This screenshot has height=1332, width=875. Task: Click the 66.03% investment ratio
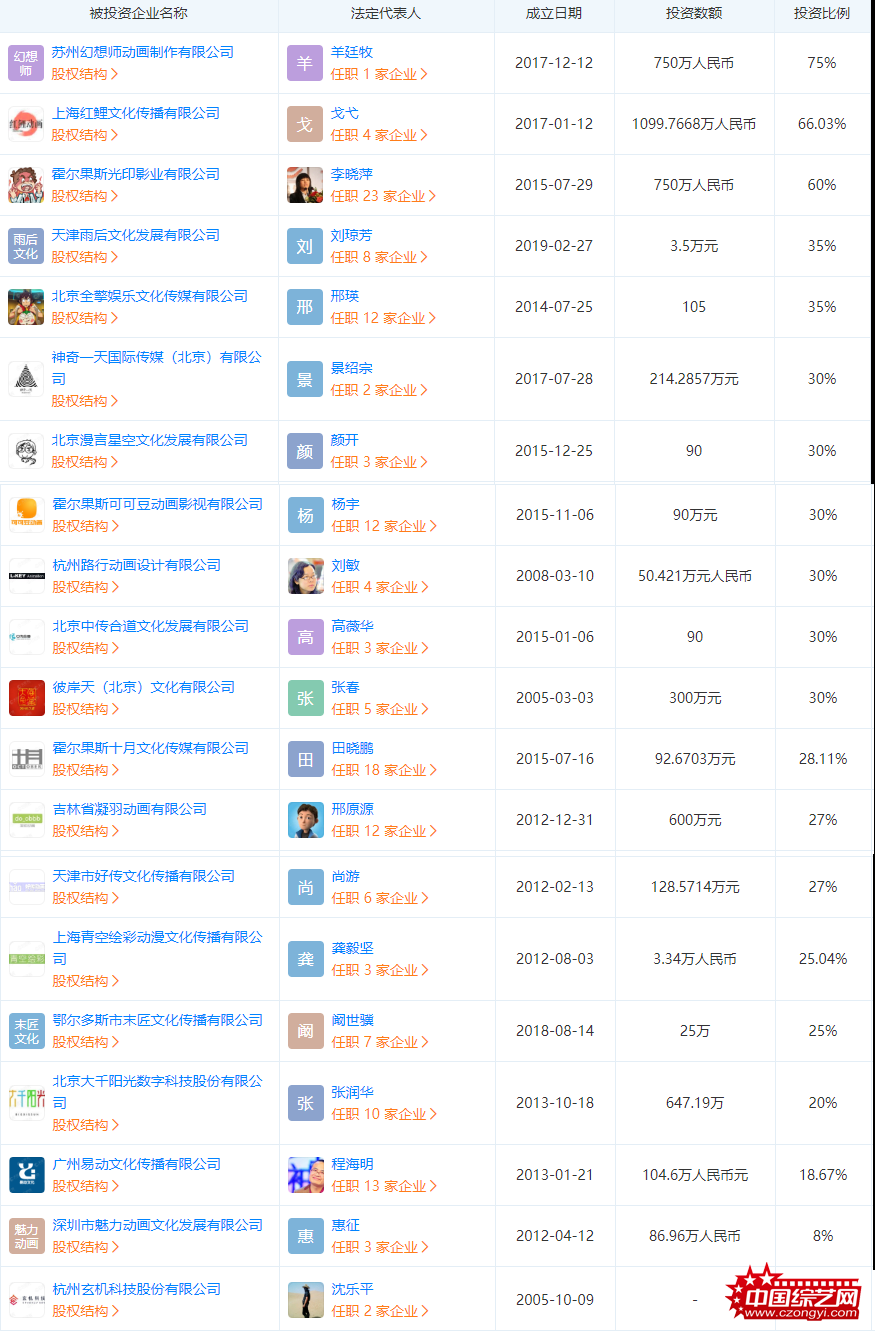tap(822, 124)
